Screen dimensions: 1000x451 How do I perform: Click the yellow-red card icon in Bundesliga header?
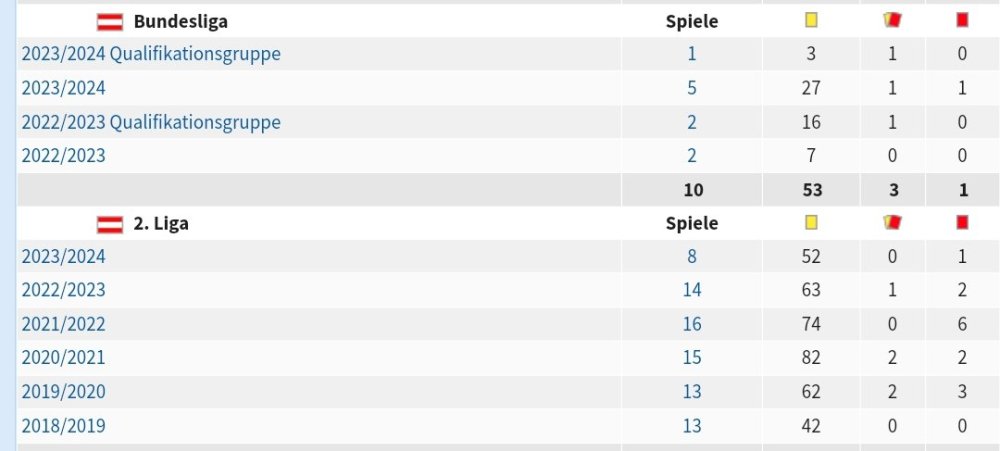tap(893, 20)
